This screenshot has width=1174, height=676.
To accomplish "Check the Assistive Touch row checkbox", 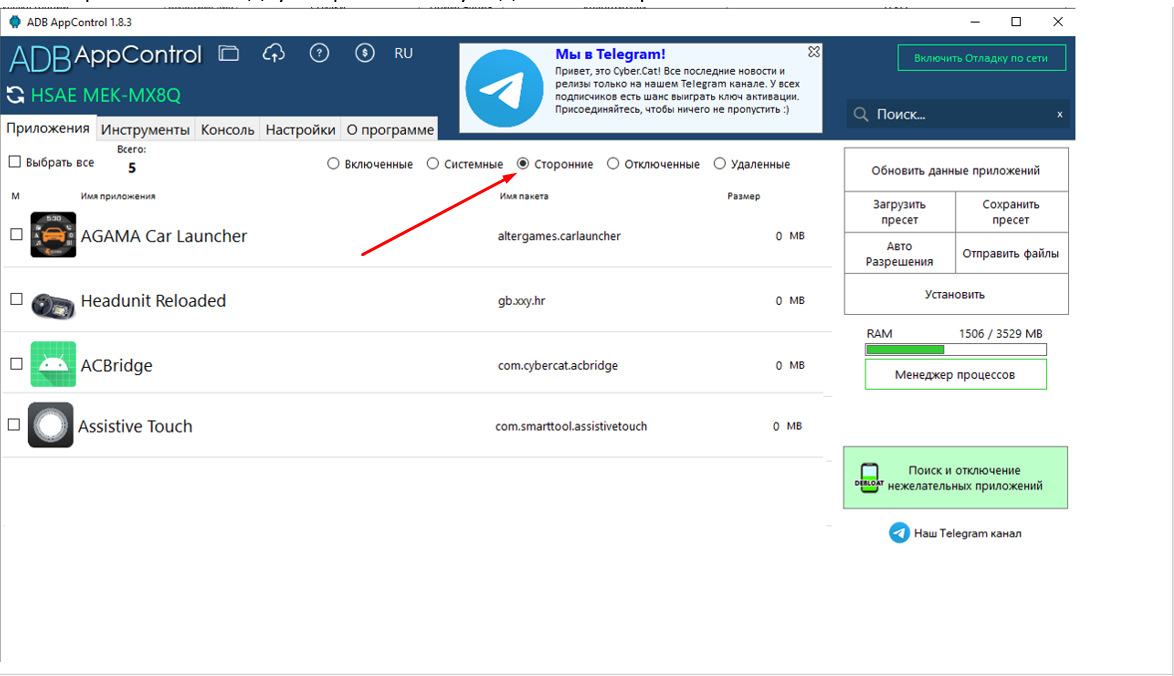I will [x=13, y=424].
